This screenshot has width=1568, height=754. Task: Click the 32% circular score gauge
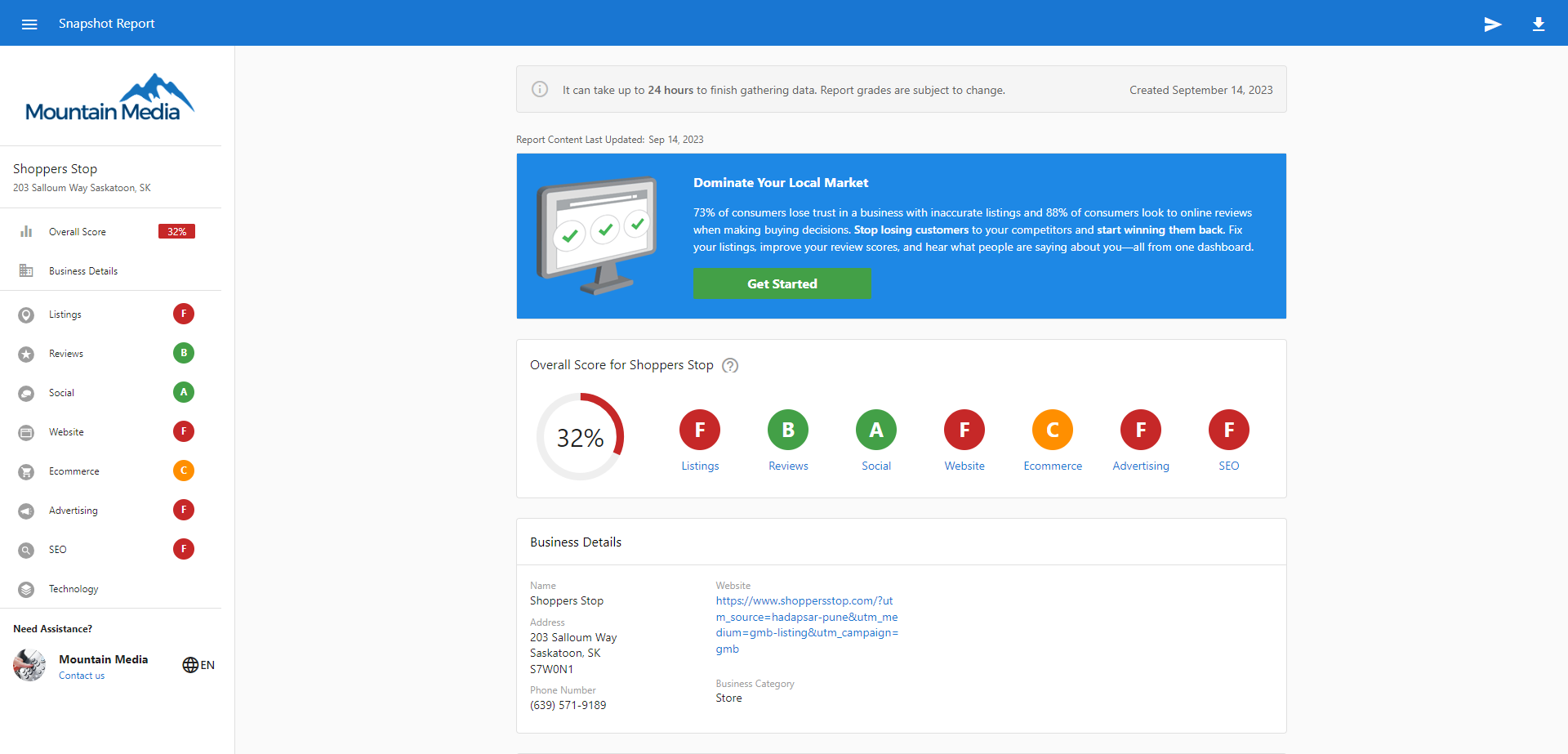point(580,437)
